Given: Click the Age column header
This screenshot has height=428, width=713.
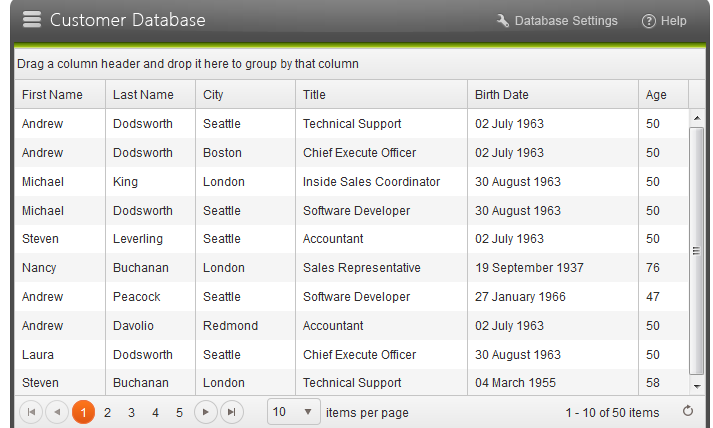Looking at the screenshot, I should click(x=656, y=95).
